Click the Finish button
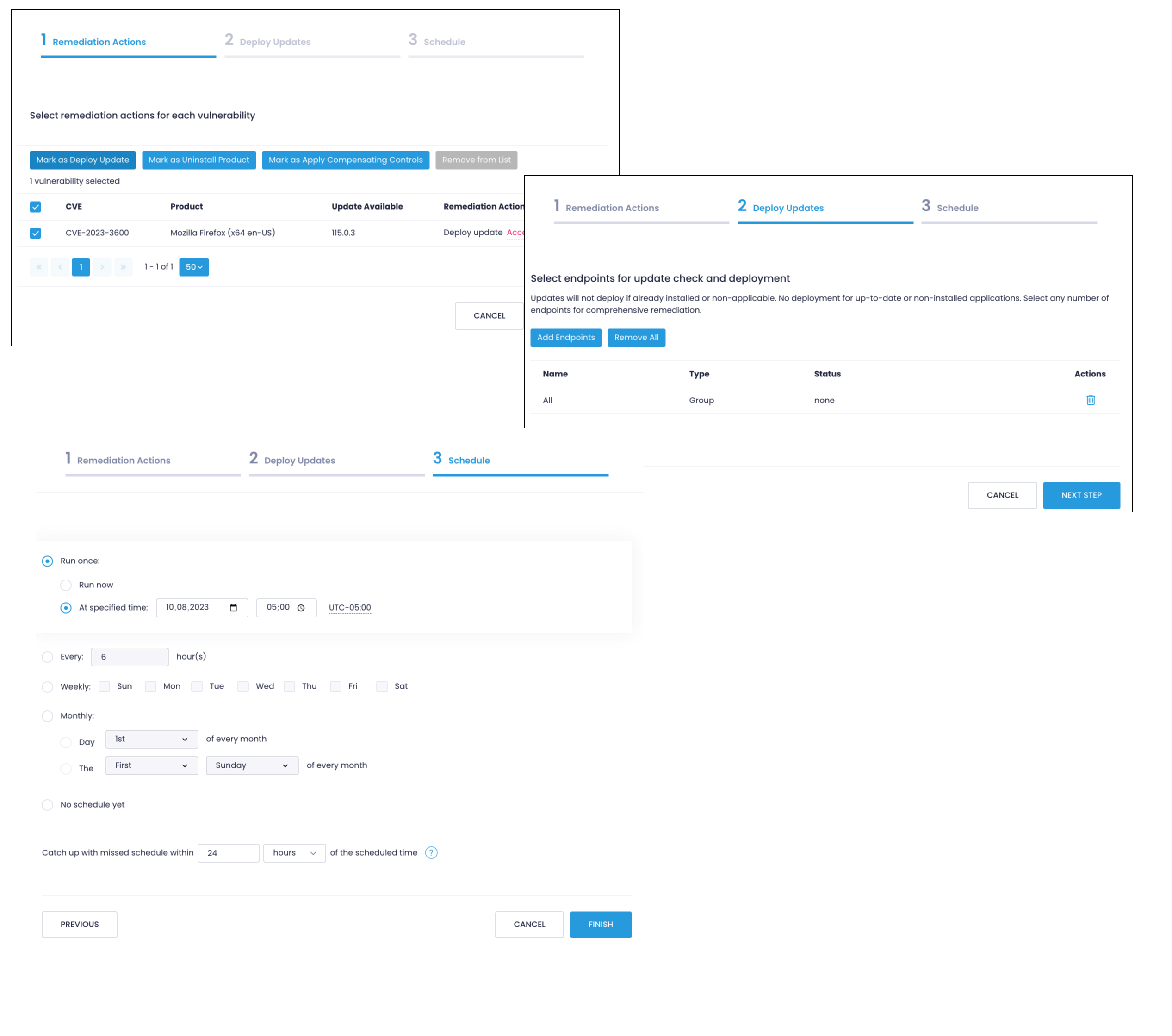The image size is (1172, 1036). 600,924
